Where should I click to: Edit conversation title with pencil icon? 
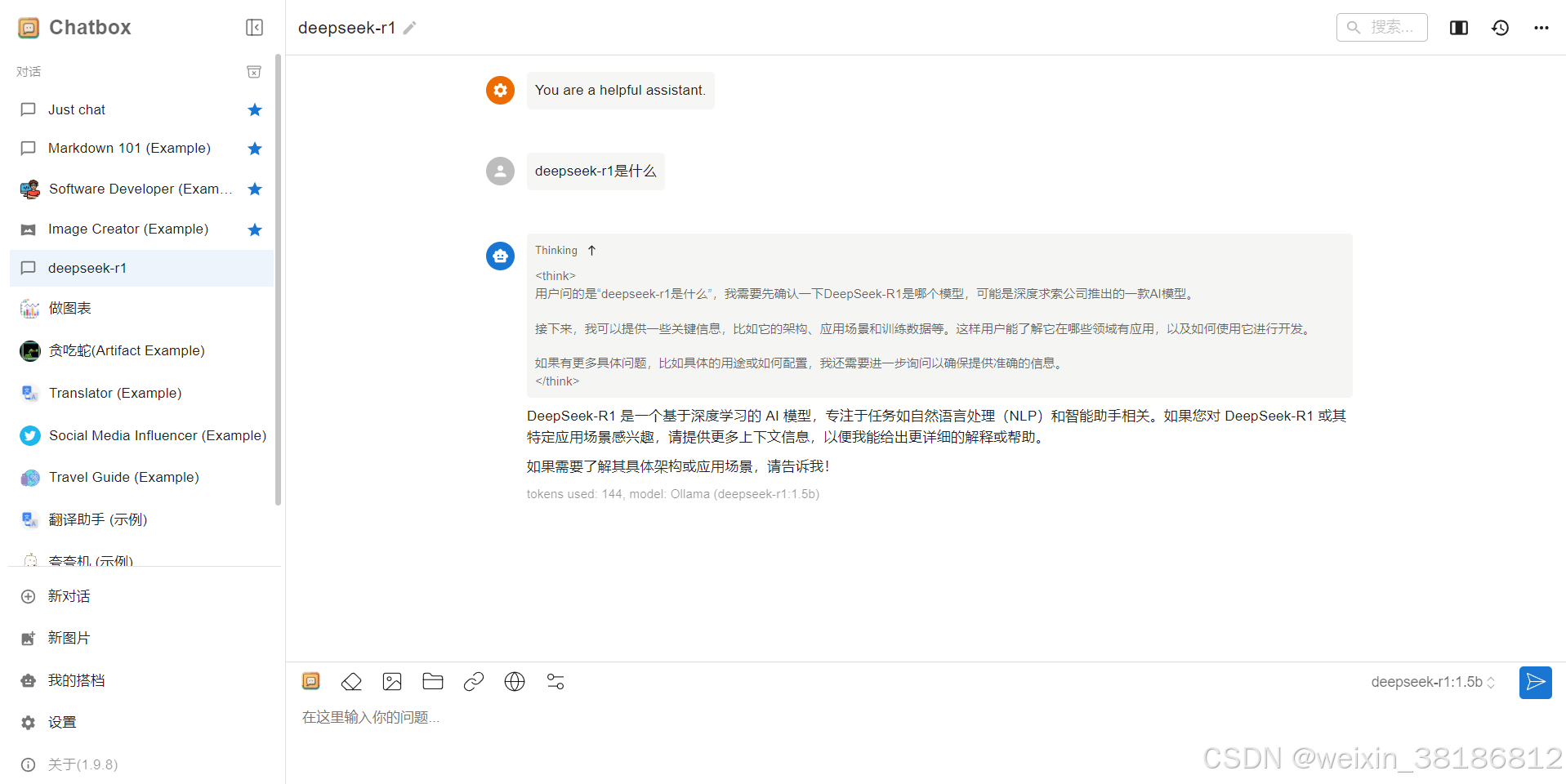tap(410, 28)
